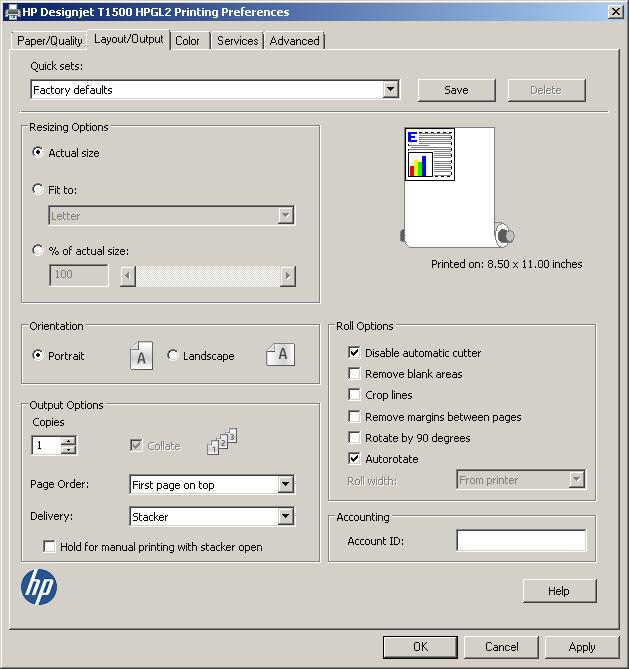Toggle the Autorotate checkbox
The image size is (629, 669).
click(354, 458)
